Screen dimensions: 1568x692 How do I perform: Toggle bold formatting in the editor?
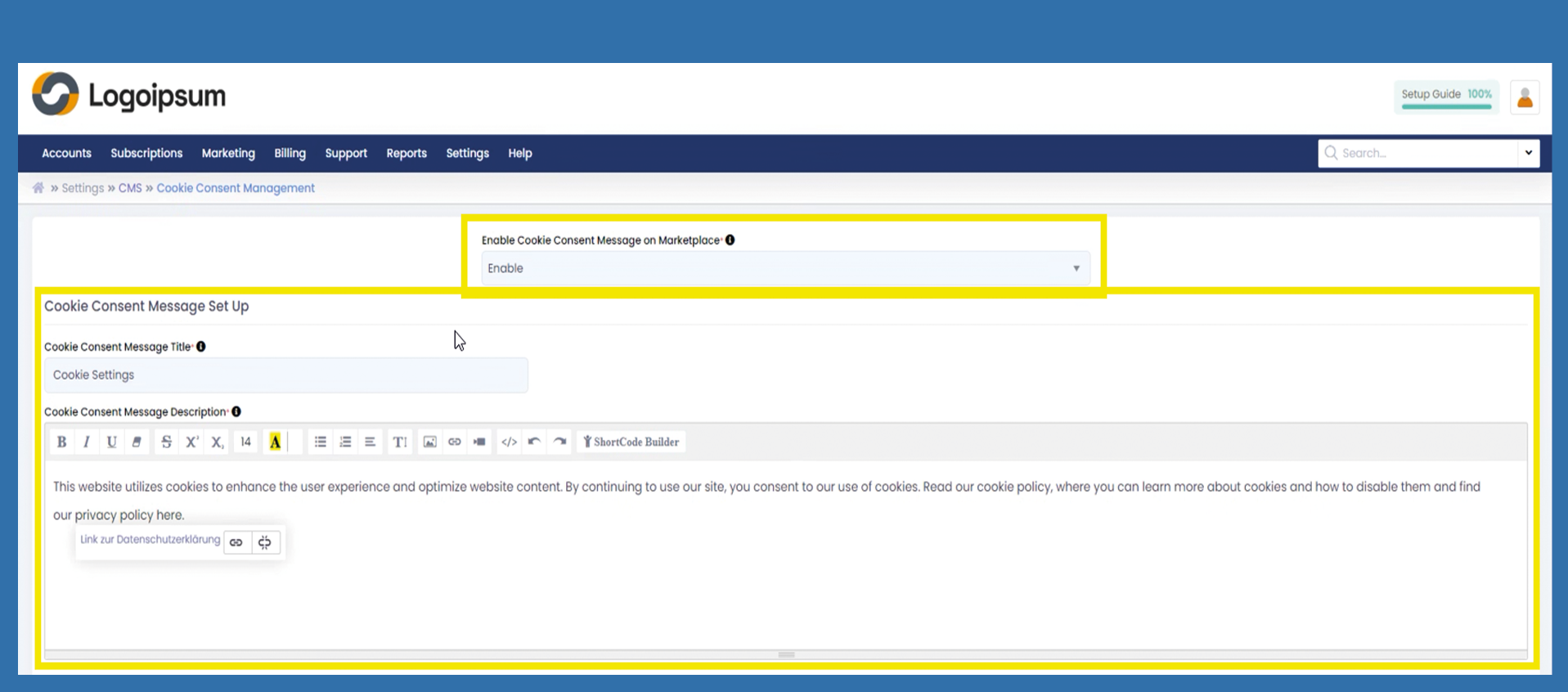tap(61, 442)
